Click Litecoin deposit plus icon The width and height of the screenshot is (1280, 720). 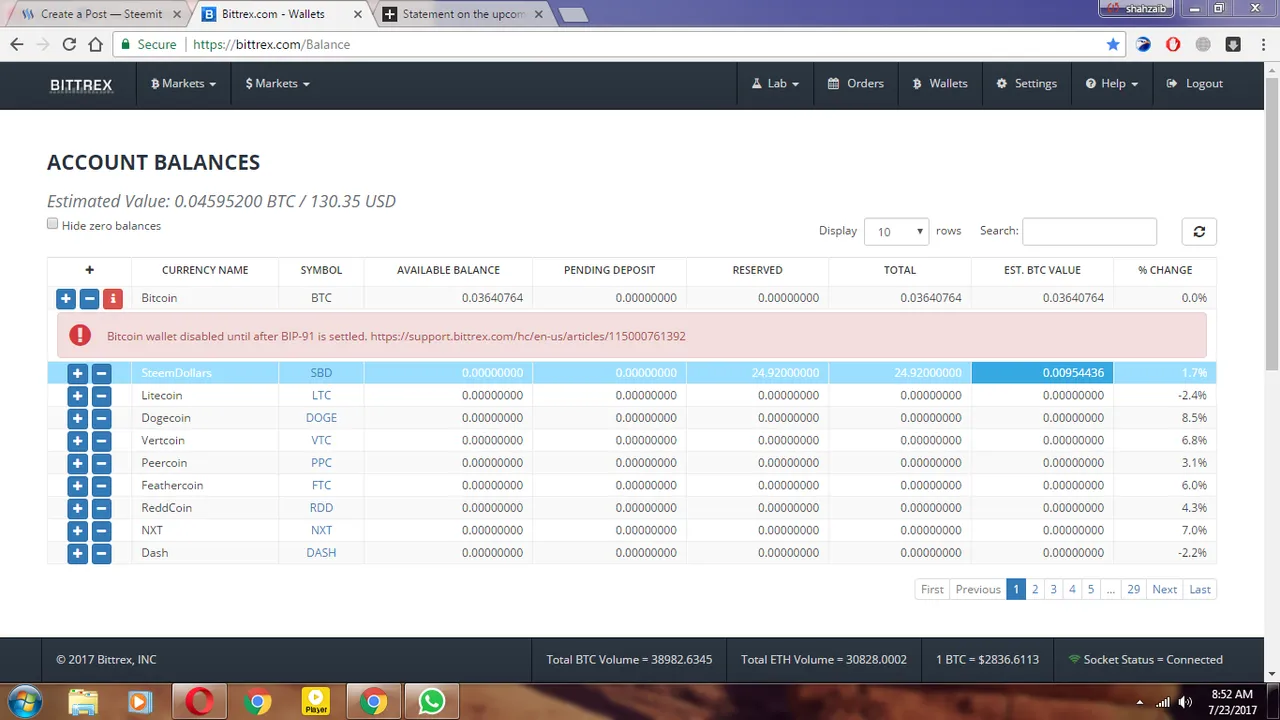(x=77, y=395)
